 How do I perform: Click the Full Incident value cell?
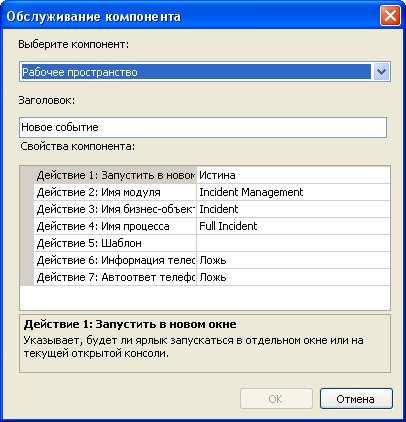pos(293,226)
